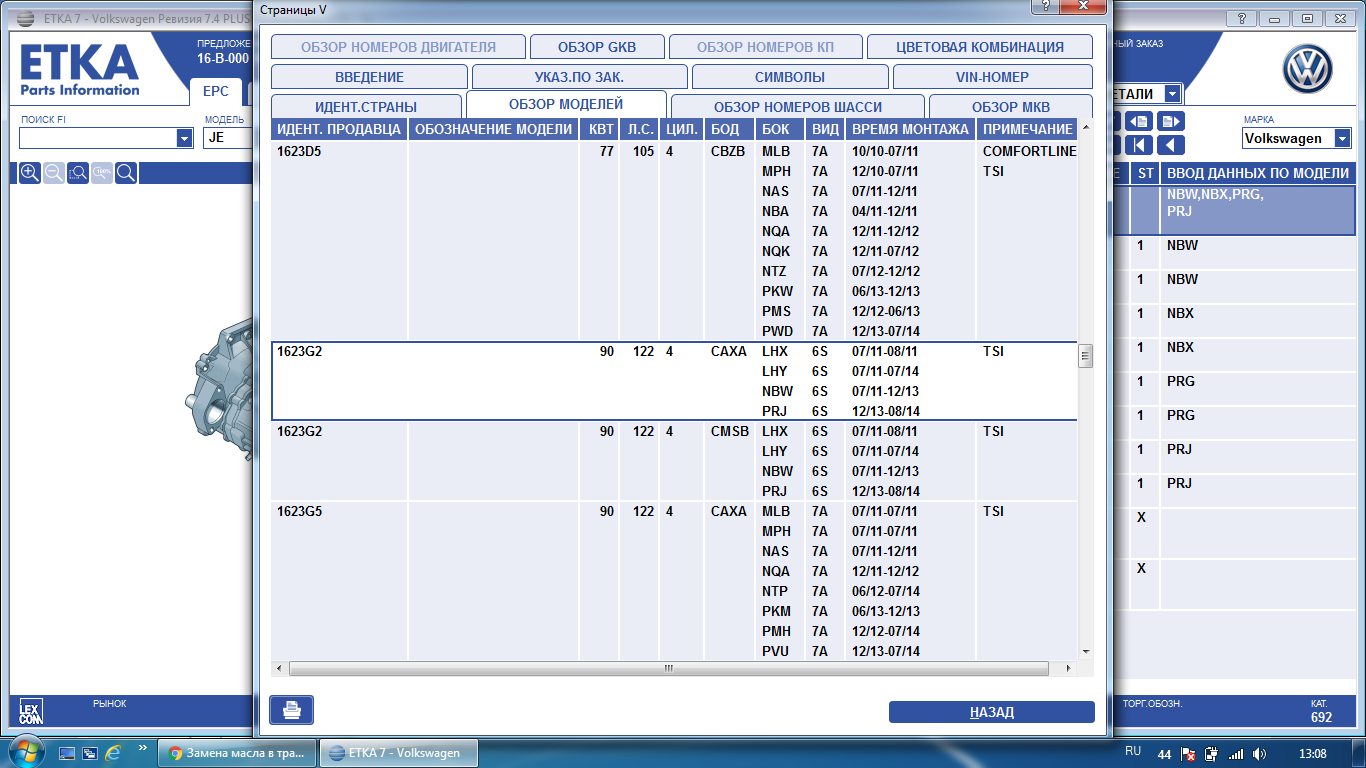Click the vertical scrollbar thumb in the table
The width and height of the screenshot is (1366, 768).
(1085, 356)
